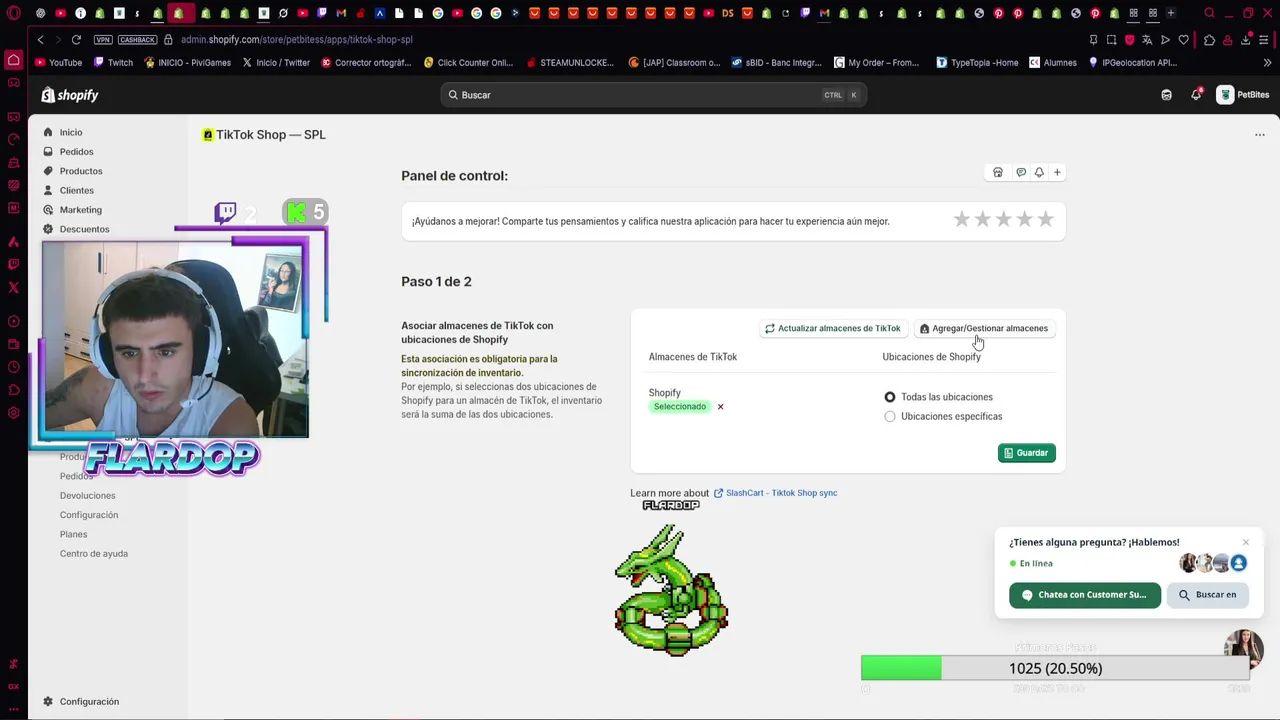This screenshot has width=1280, height=720.
Task: Click the green 1025 (20.50%) progress bar
Action: click(x=1055, y=668)
